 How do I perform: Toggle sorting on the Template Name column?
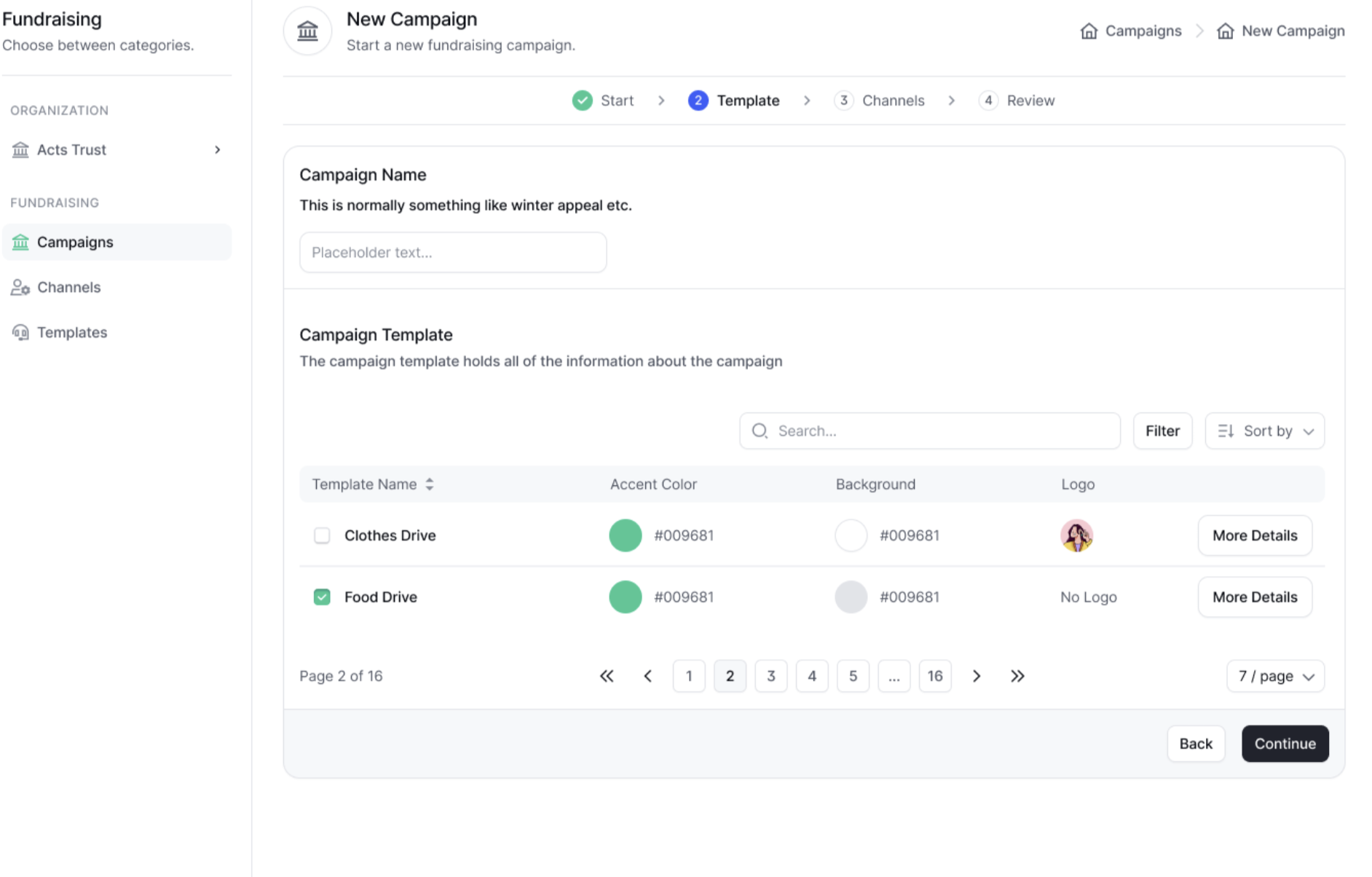(x=429, y=484)
